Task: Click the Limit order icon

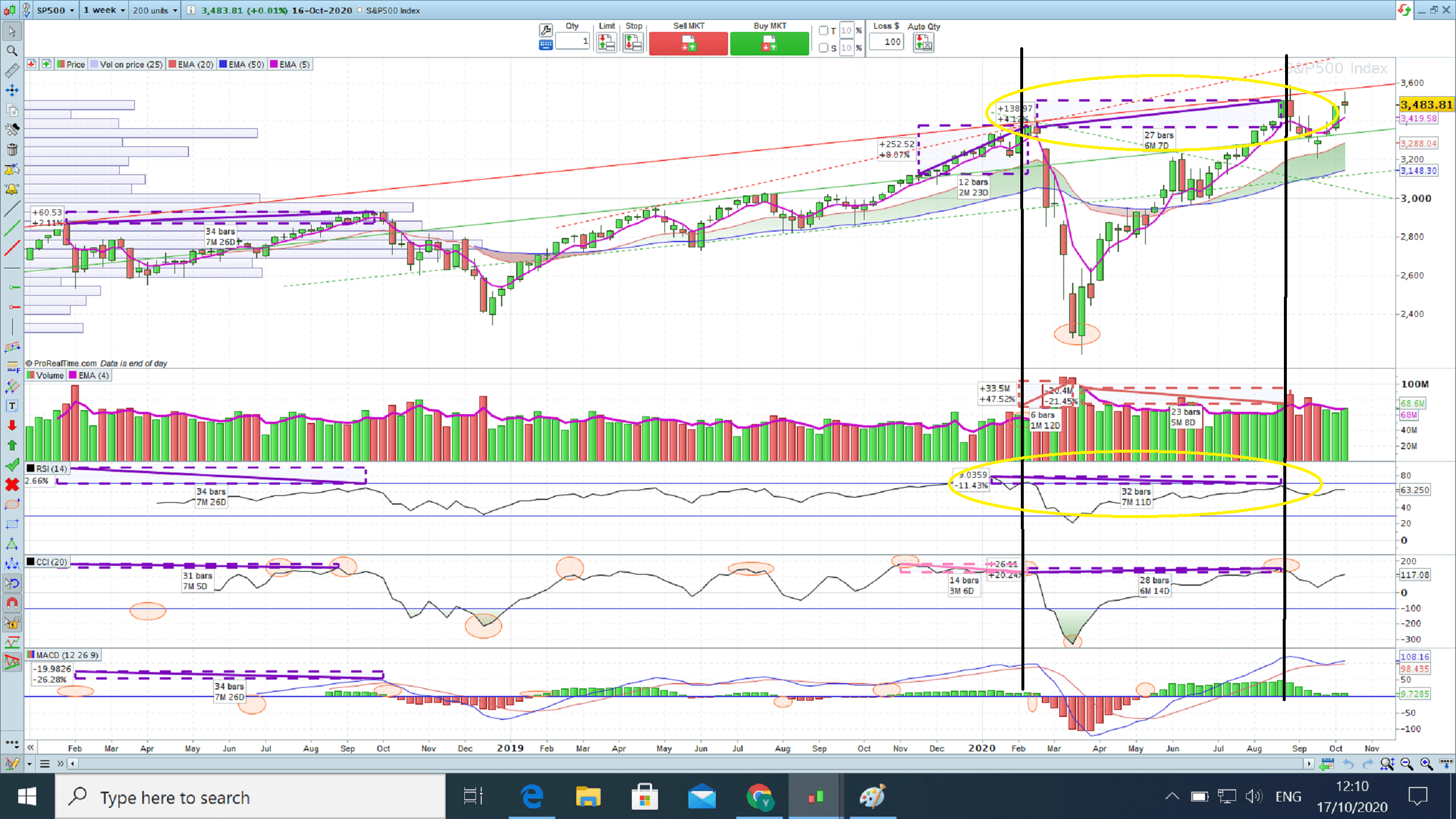Action: pyautogui.click(x=607, y=42)
